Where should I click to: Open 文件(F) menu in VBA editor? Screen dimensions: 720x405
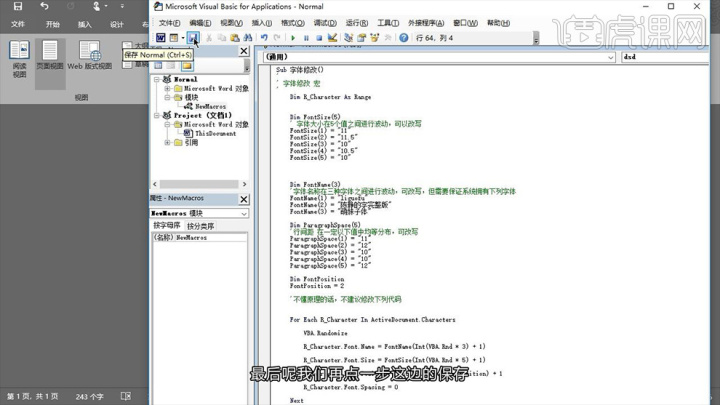169,23
